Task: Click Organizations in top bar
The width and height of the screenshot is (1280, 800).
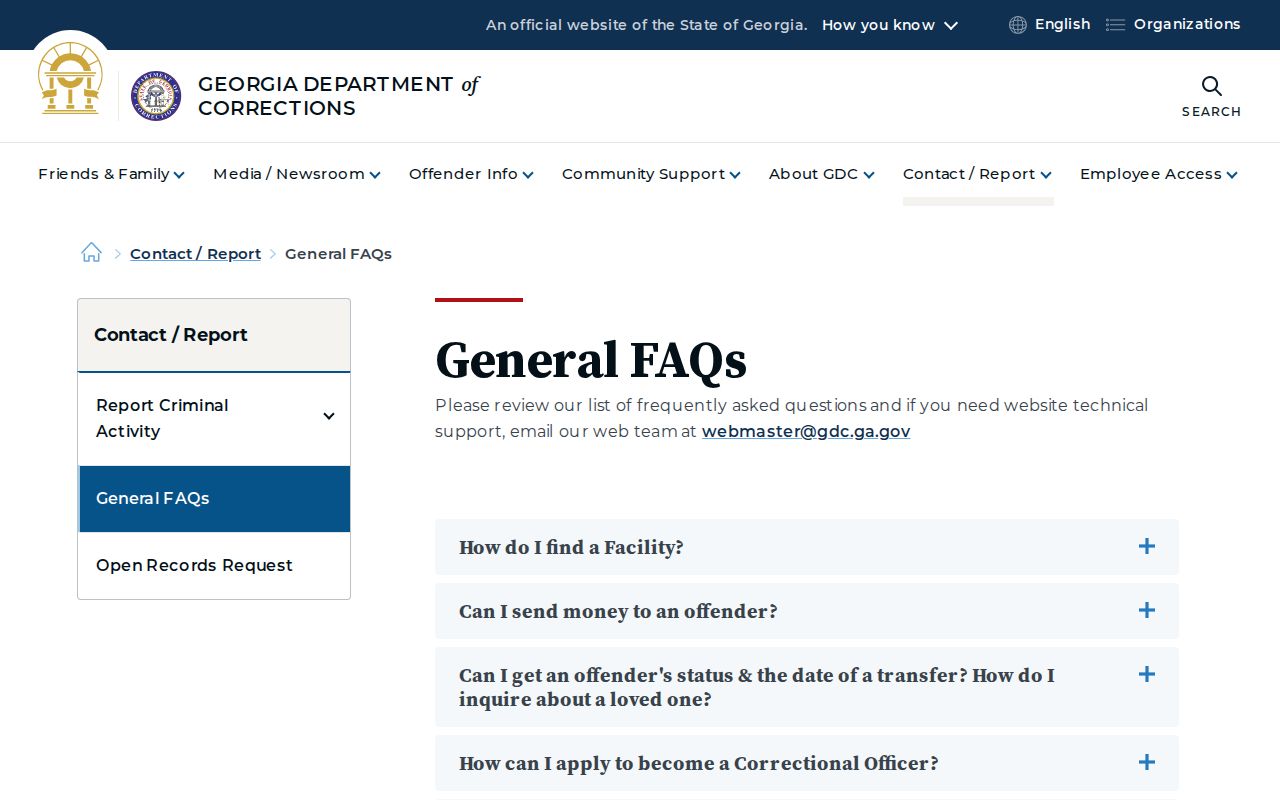Action: click(1187, 24)
